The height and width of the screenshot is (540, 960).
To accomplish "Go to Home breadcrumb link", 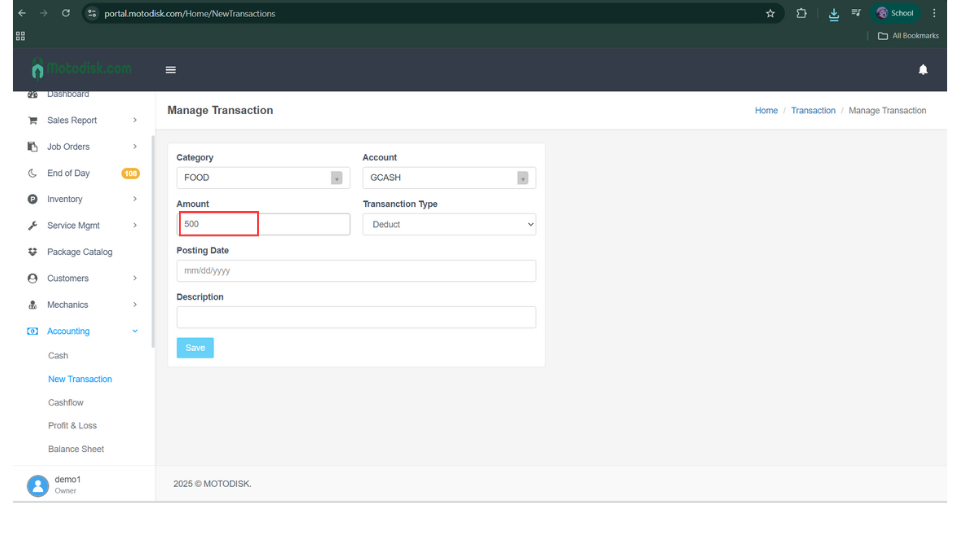I will tap(766, 111).
